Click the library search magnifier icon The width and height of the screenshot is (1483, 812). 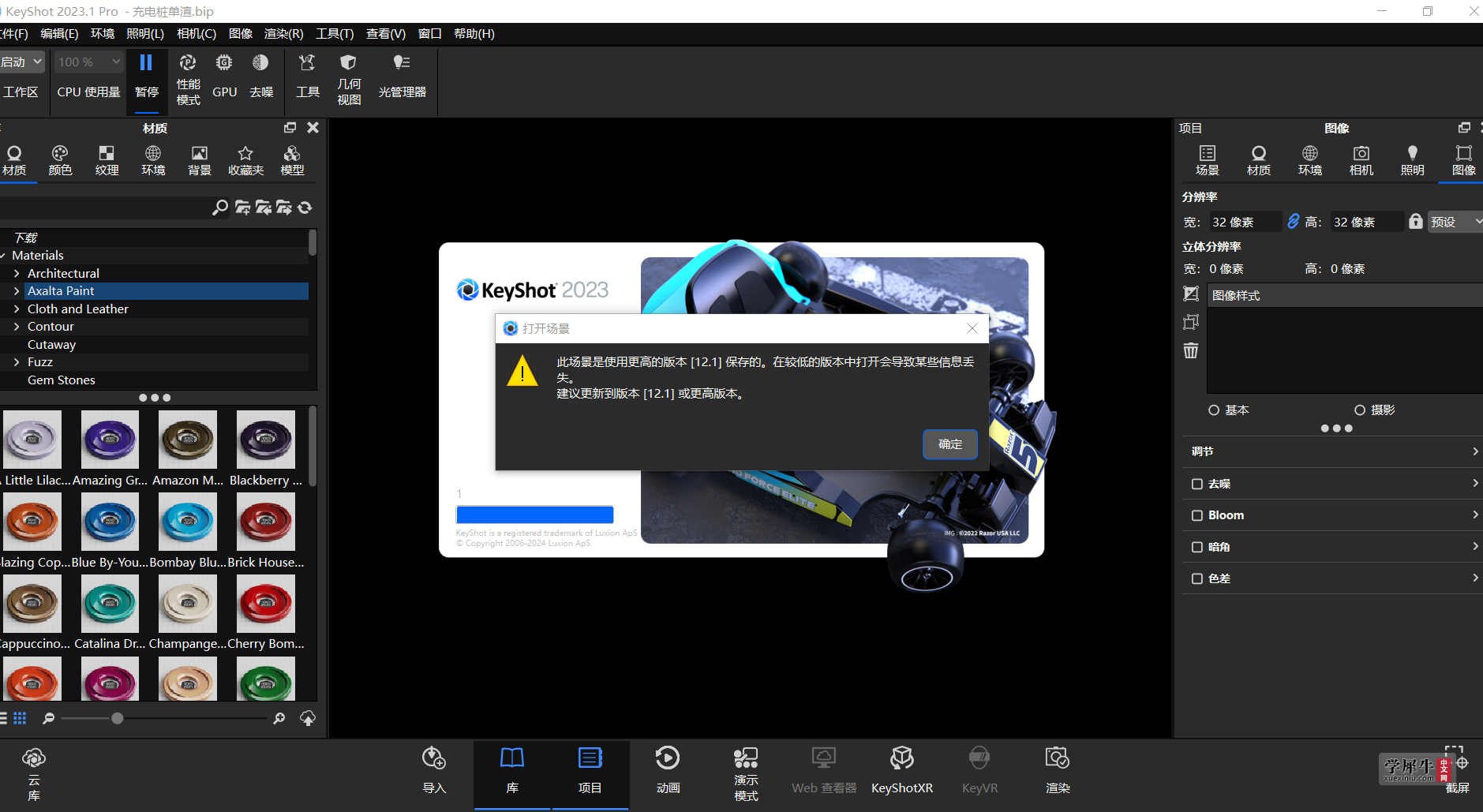point(220,208)
